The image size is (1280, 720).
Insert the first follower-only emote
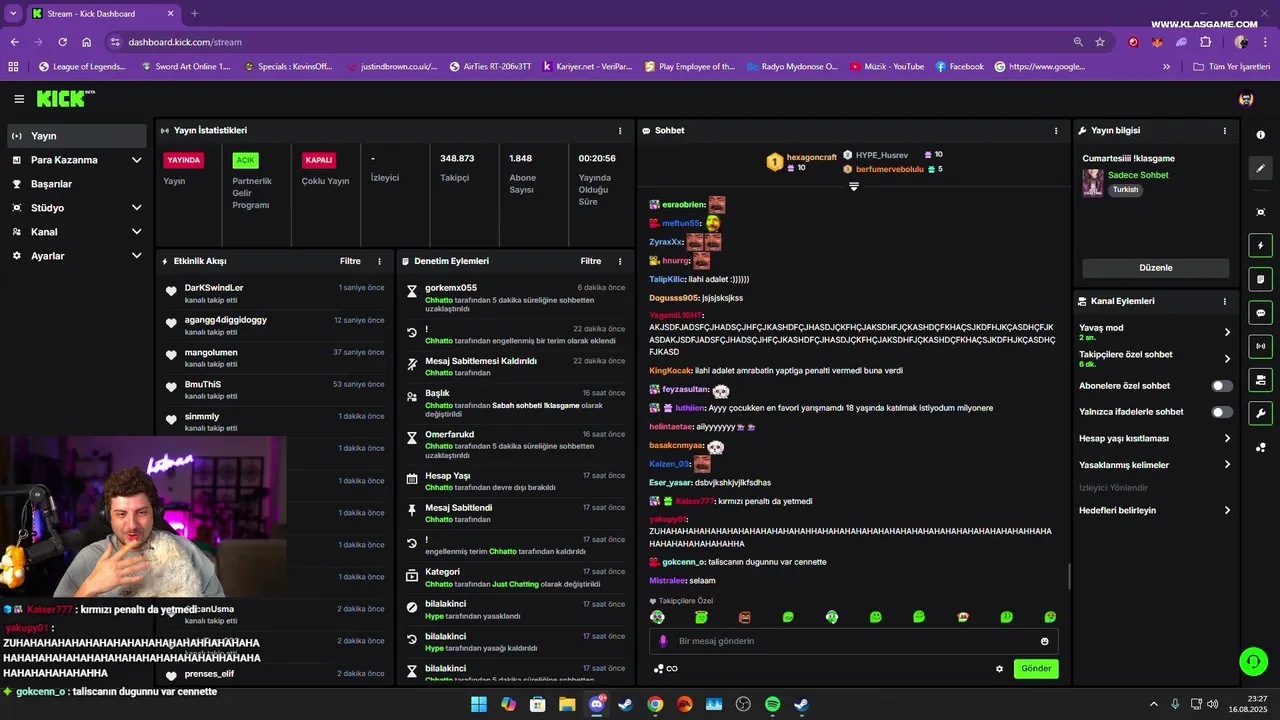click(x=657, y=617)
